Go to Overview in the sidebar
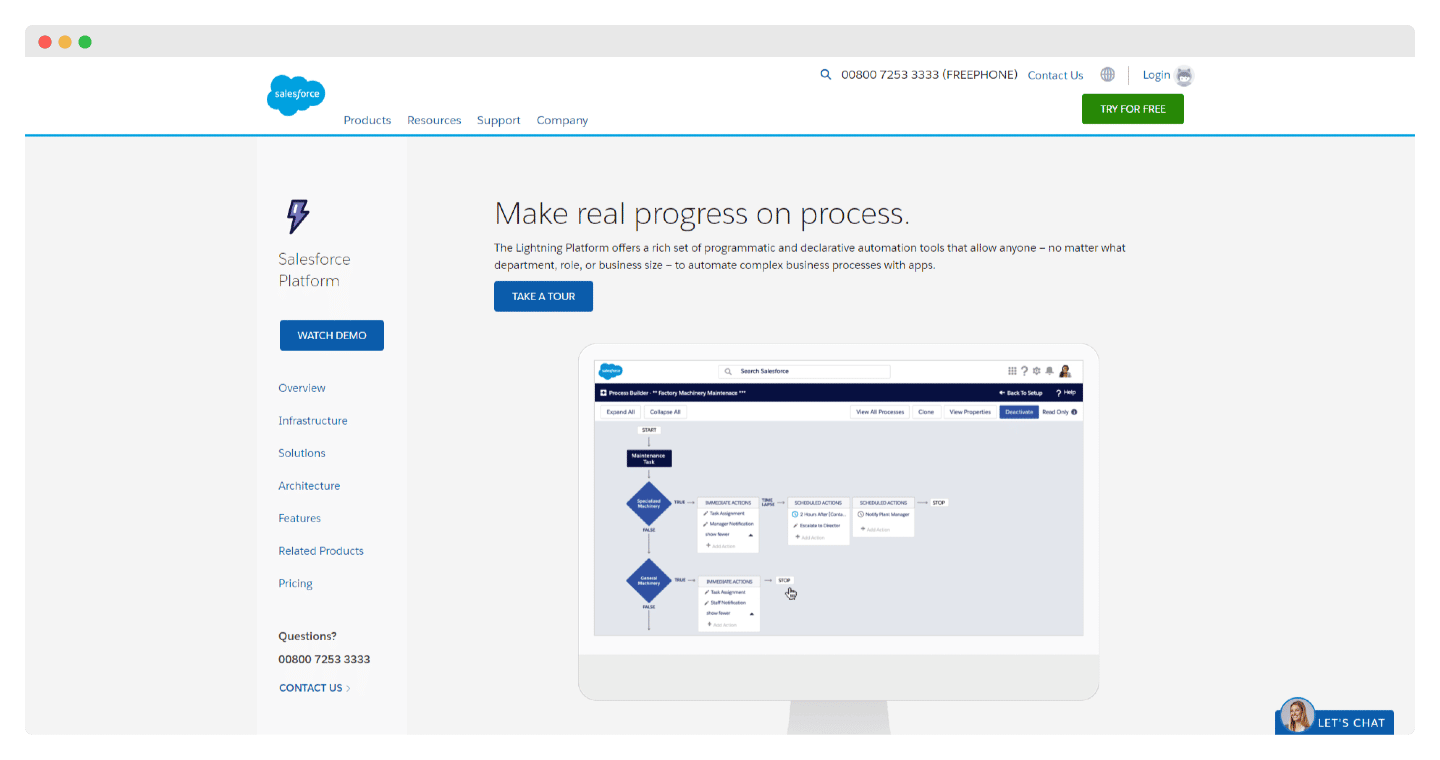Viewport: 1440px width, 760px height. [x=302, y=388]
